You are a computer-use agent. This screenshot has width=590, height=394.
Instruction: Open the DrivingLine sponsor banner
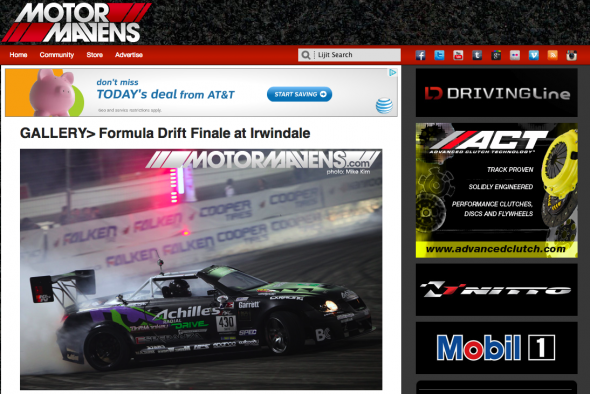(496, 93)
